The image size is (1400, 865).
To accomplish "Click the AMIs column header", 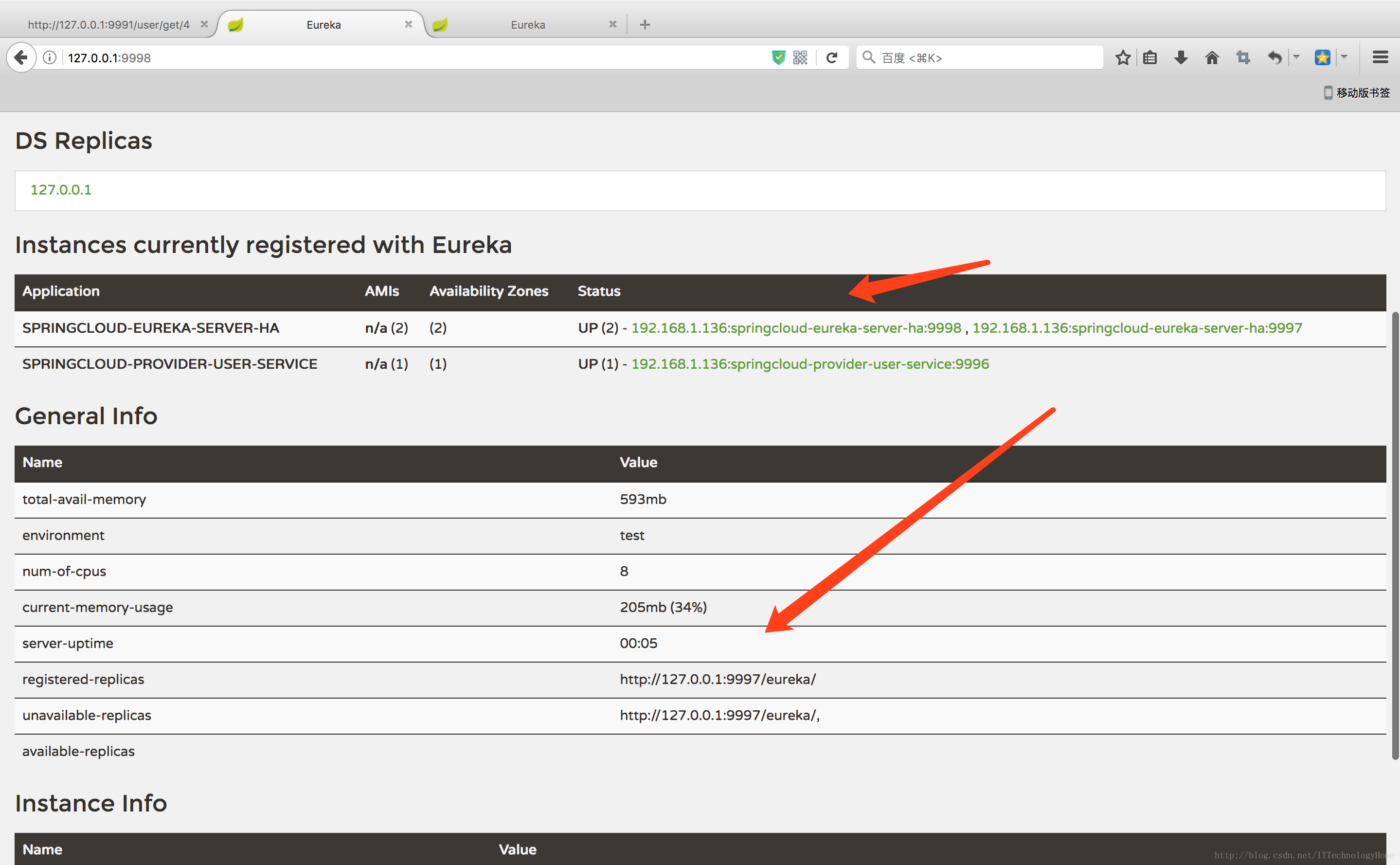I will 382,291.
